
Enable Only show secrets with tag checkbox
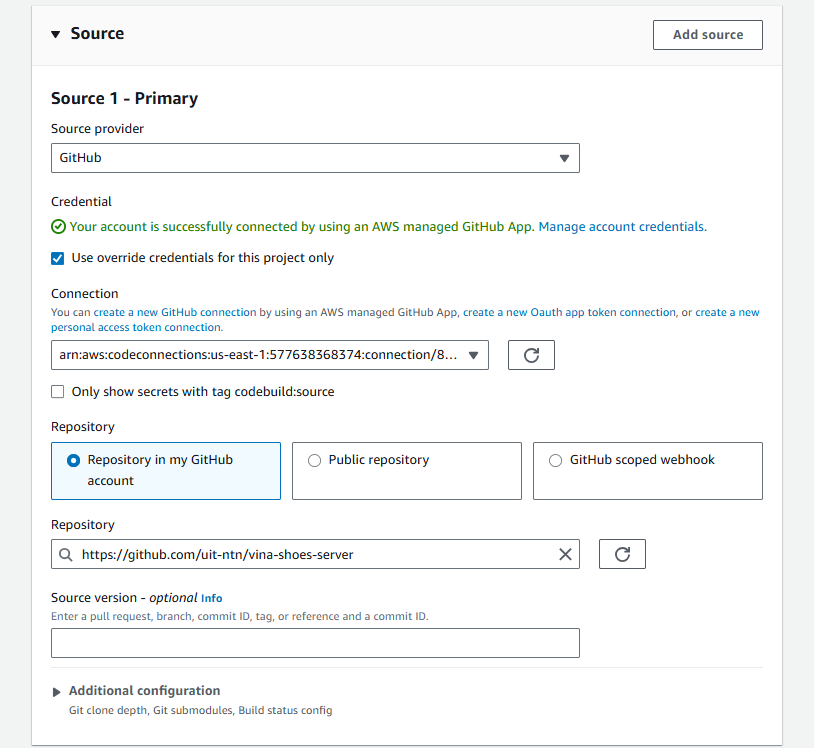(x=58, y=392)
